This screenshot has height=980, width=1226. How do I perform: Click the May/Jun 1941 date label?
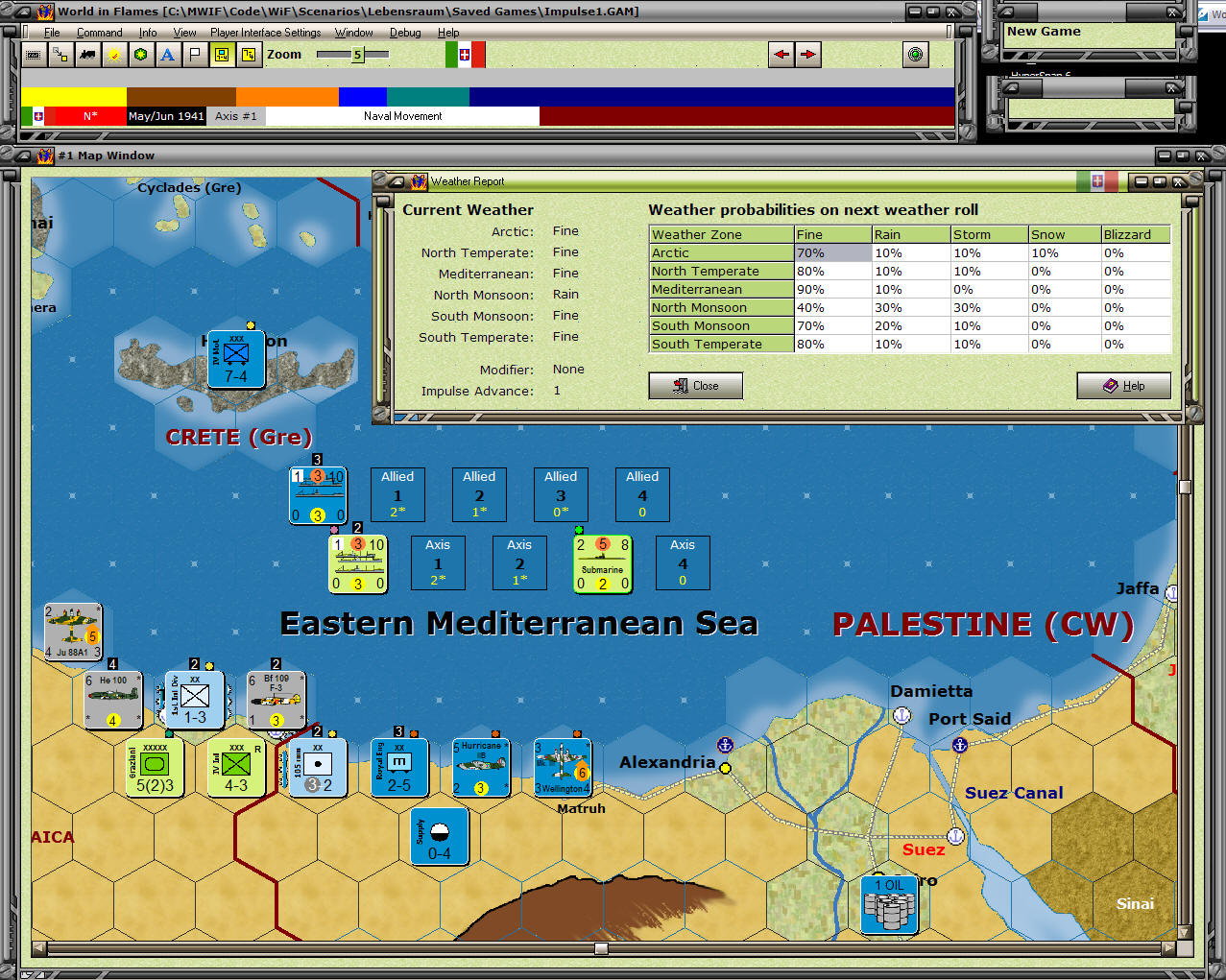166,116
